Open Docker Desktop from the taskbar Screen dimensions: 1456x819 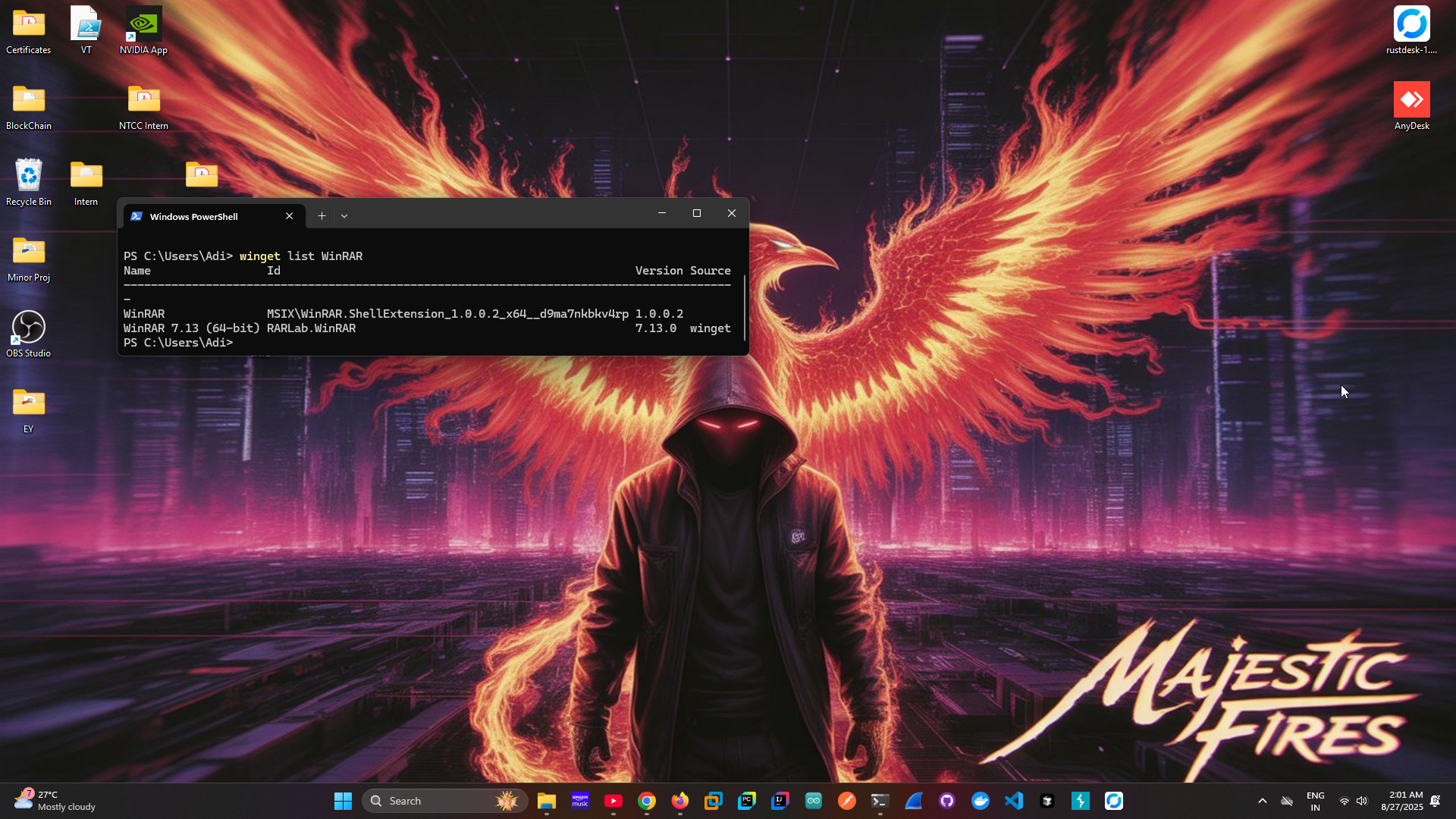pos(981,801)
